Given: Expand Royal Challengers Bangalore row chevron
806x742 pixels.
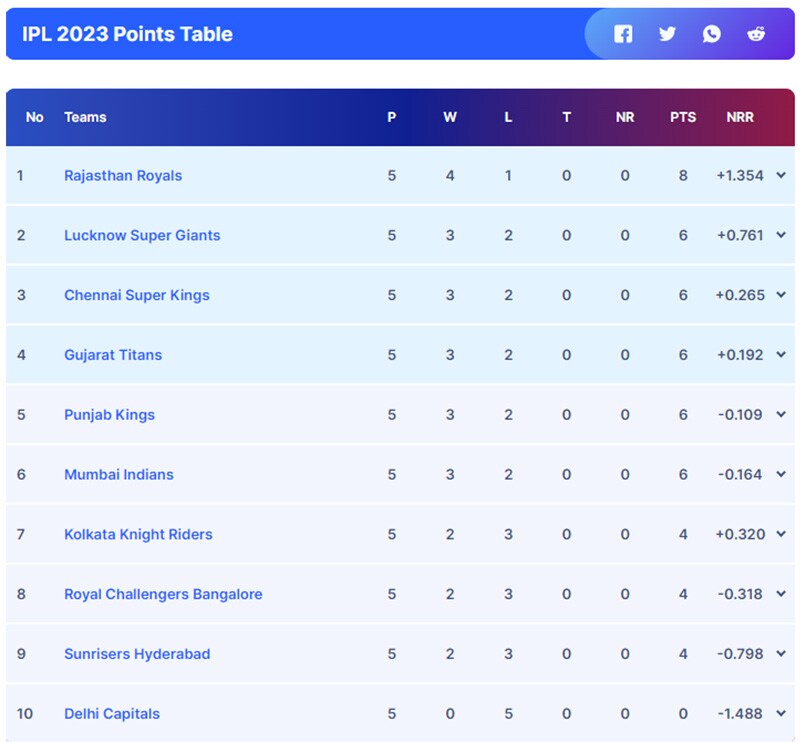Looking at the screenshot, I should tap(781, 594).
